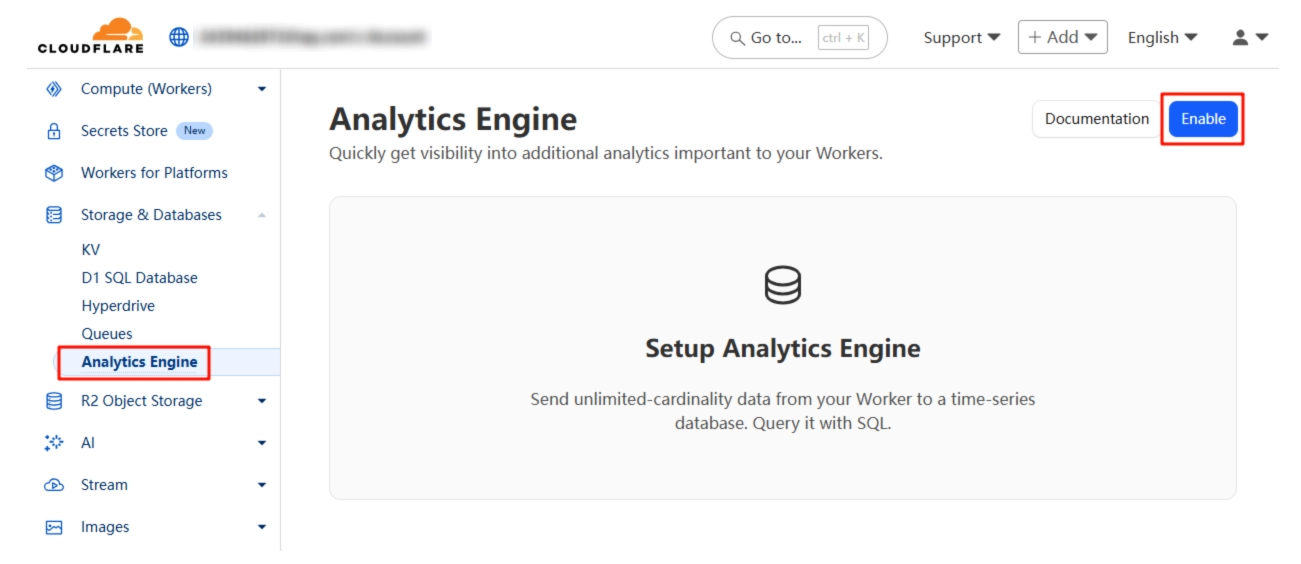Click the database icon above Setup Analytics Engine
Viewport: 1301px width, 564px height.
tap(782, 286)
